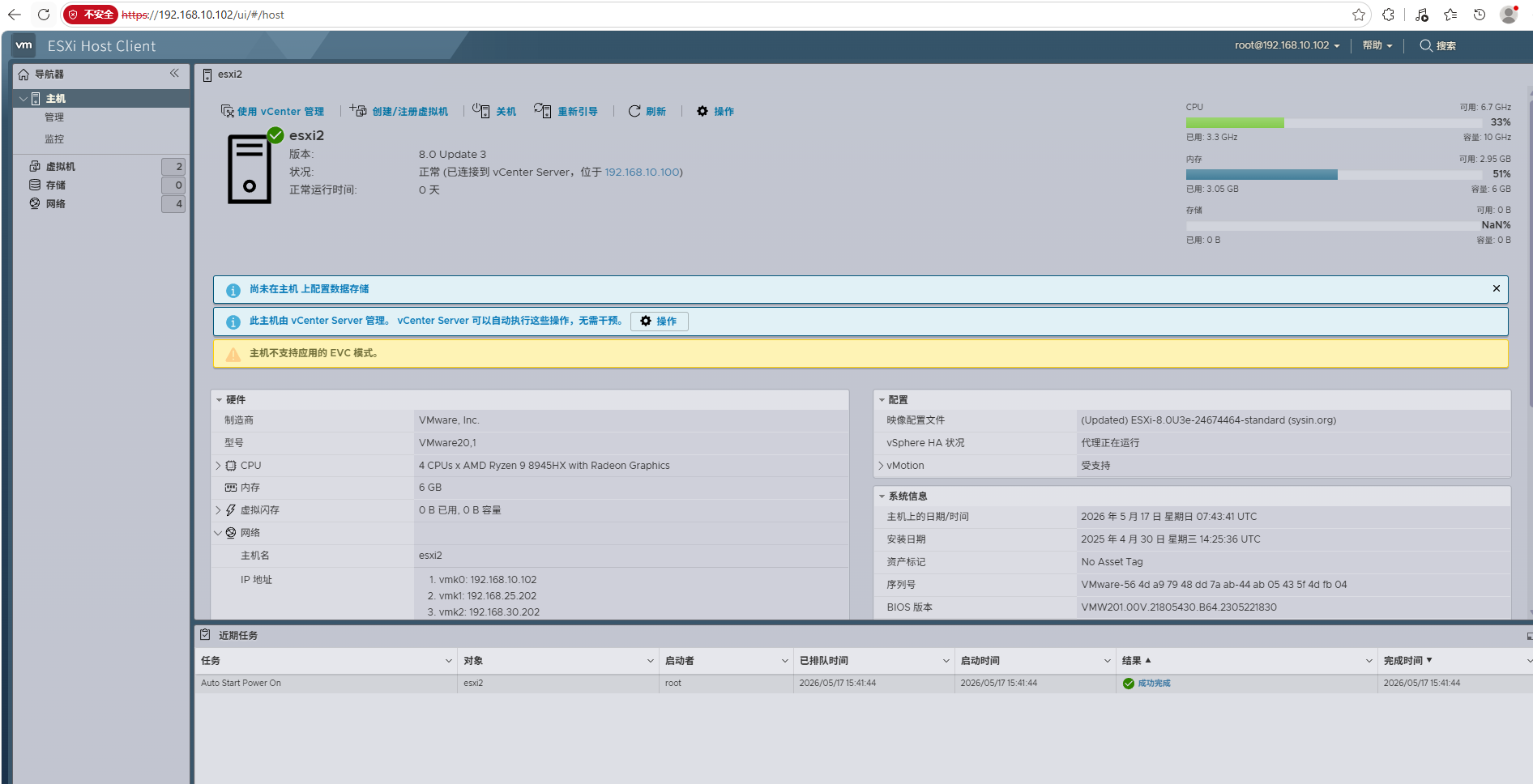This screenshot has width=1533, height=784.
Task: Click the search magnifier icon in header
Action: pyautogui.click(x=1426, y=45)
